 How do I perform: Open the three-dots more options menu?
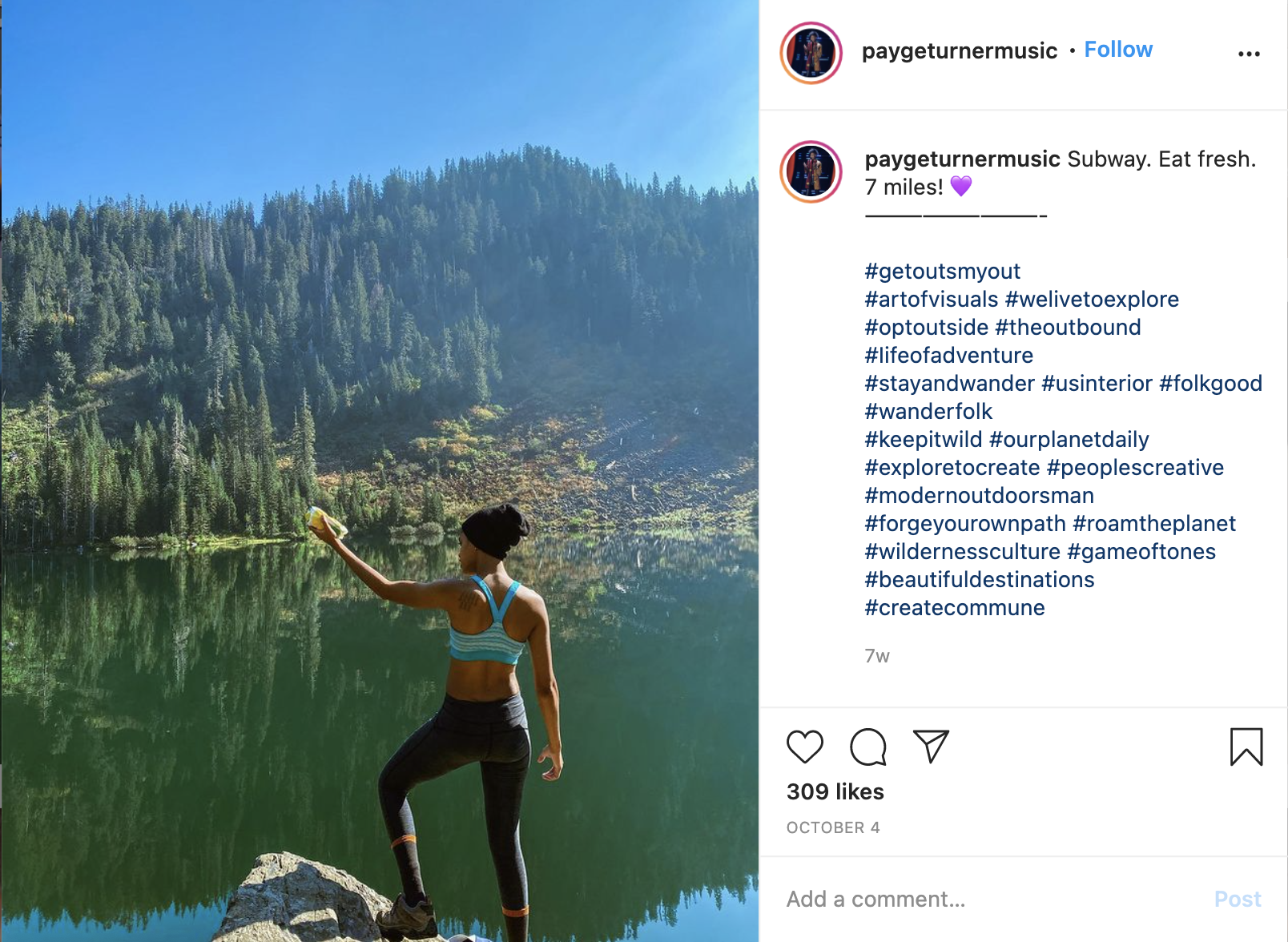(1249, 54)
